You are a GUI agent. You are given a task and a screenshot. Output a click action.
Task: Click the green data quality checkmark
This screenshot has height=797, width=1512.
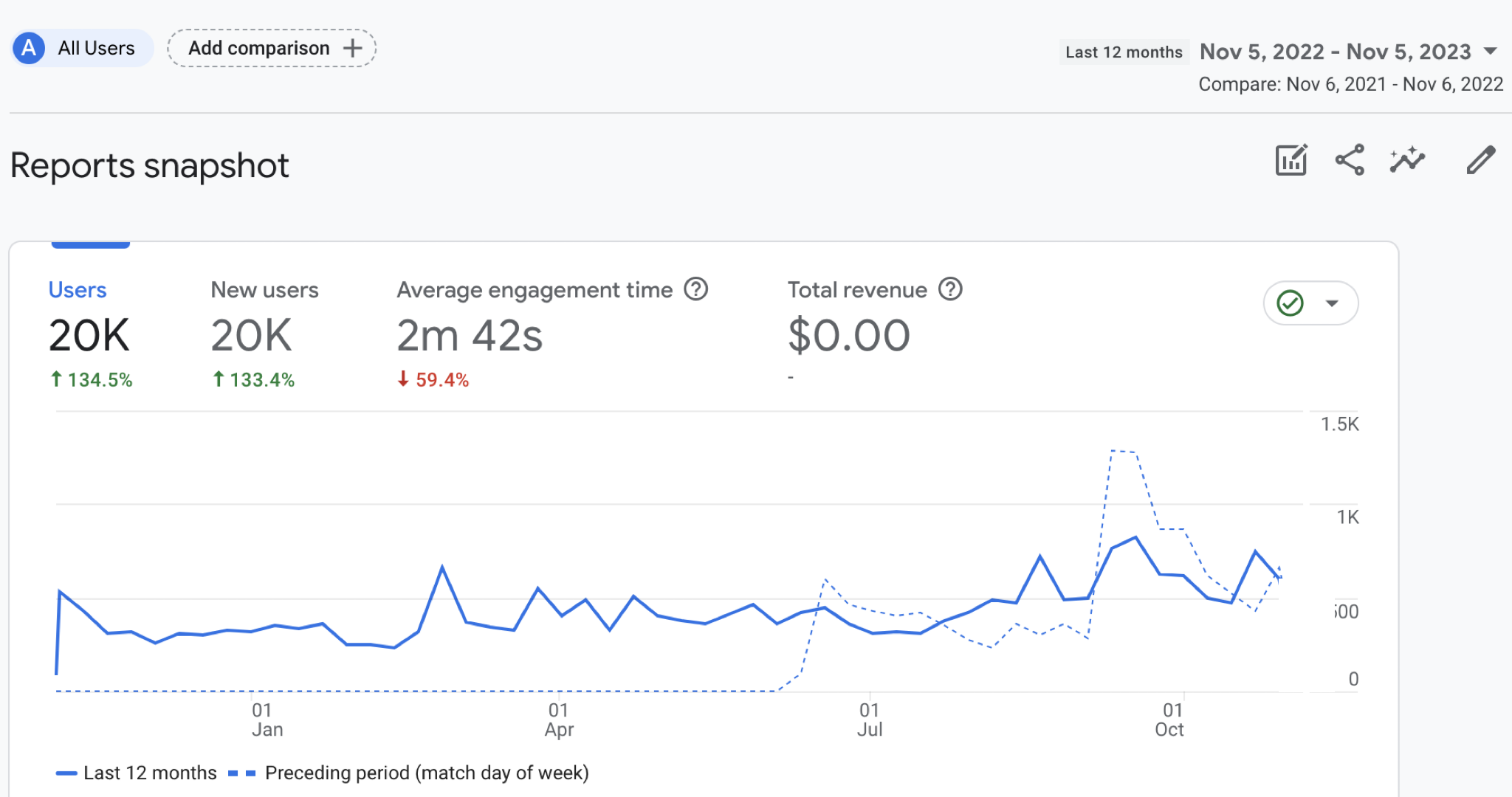pyautogui.click(x=1290, y=303)
